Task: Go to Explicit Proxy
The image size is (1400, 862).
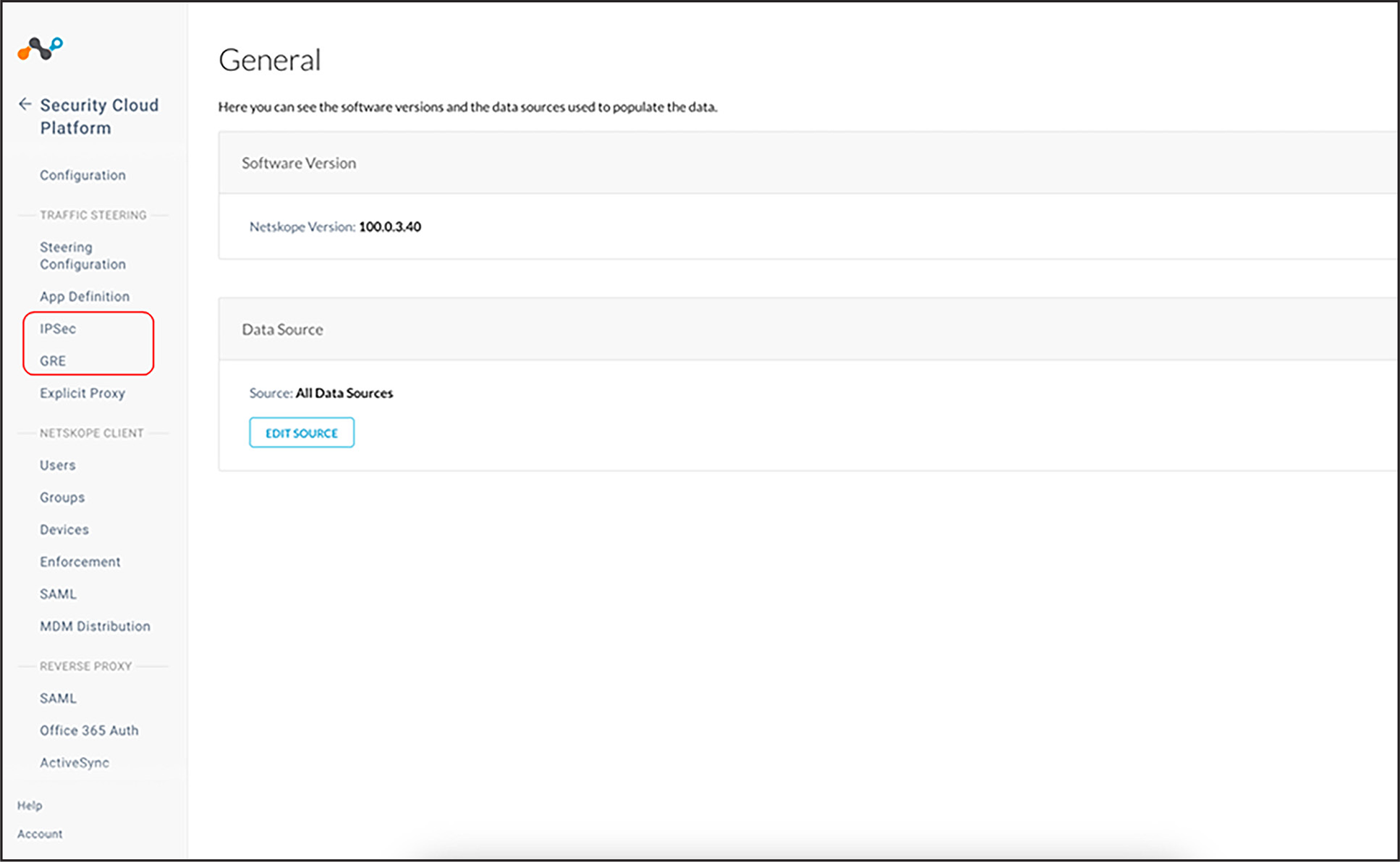Action: (x=82, y=393)
